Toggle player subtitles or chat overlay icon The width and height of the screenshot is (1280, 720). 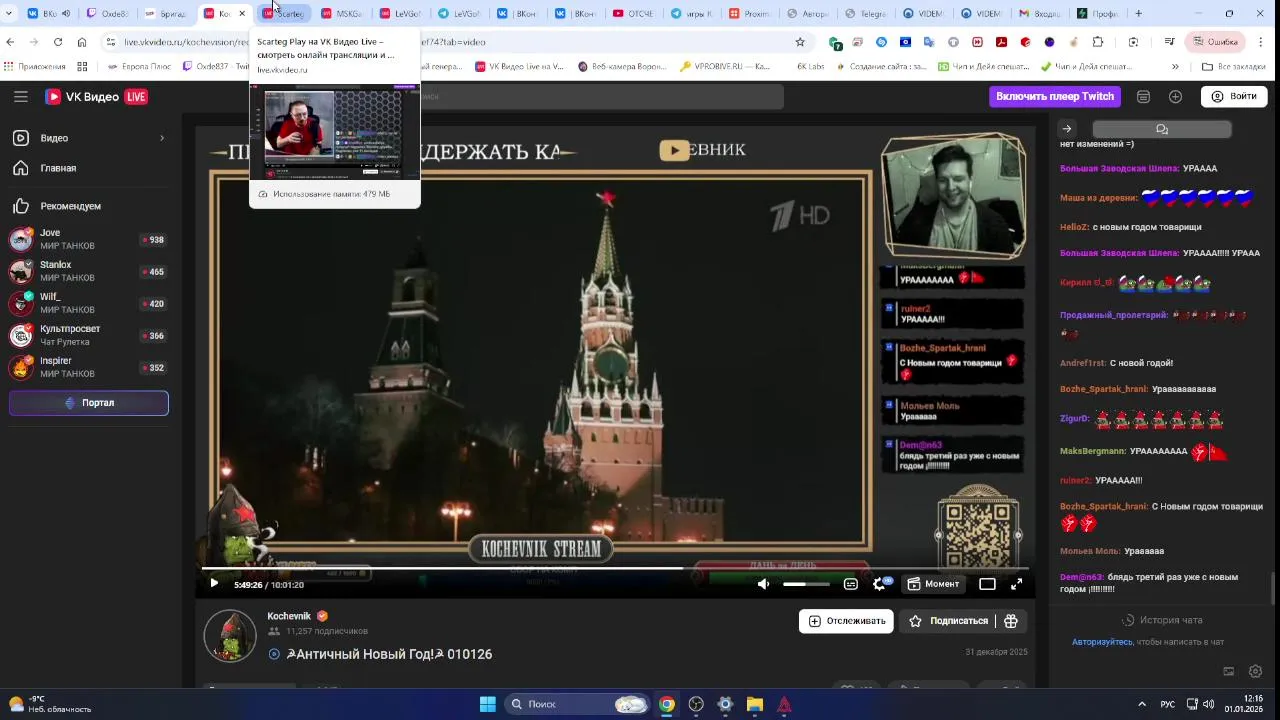851,584
